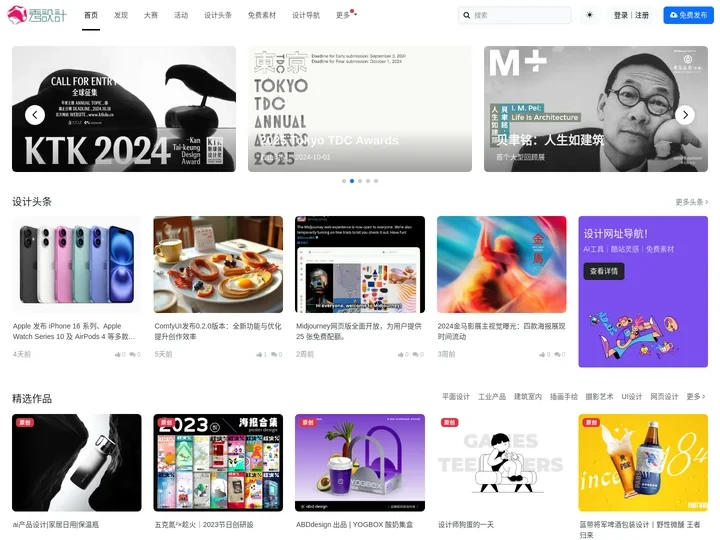The image size is (720, 540).
Task: Click the '2024金马影展主视觉曝光' headline
Action: [x=501, y=331]
